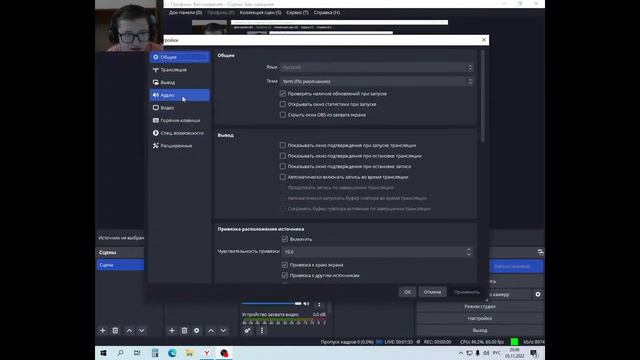Click the snap sensitivity value field
The image size is (640, 360).
[374, 252]
